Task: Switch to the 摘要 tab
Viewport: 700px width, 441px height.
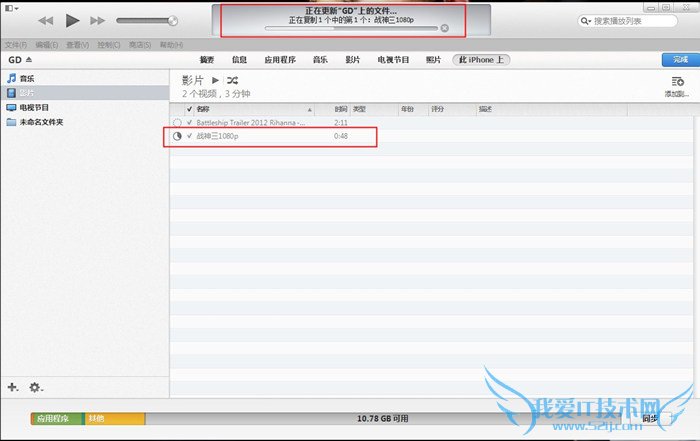Action: [x=207, y=60]
